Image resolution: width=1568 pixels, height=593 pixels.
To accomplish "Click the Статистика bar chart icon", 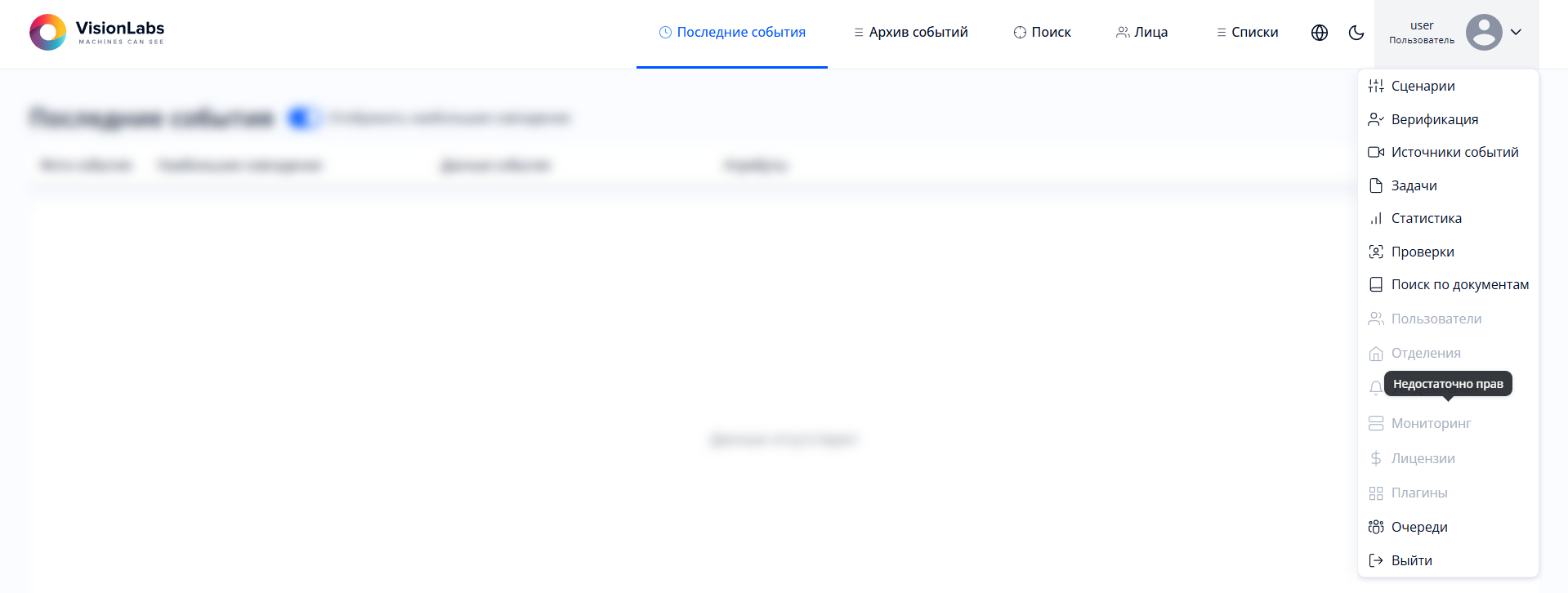I will coord(1376,218).
